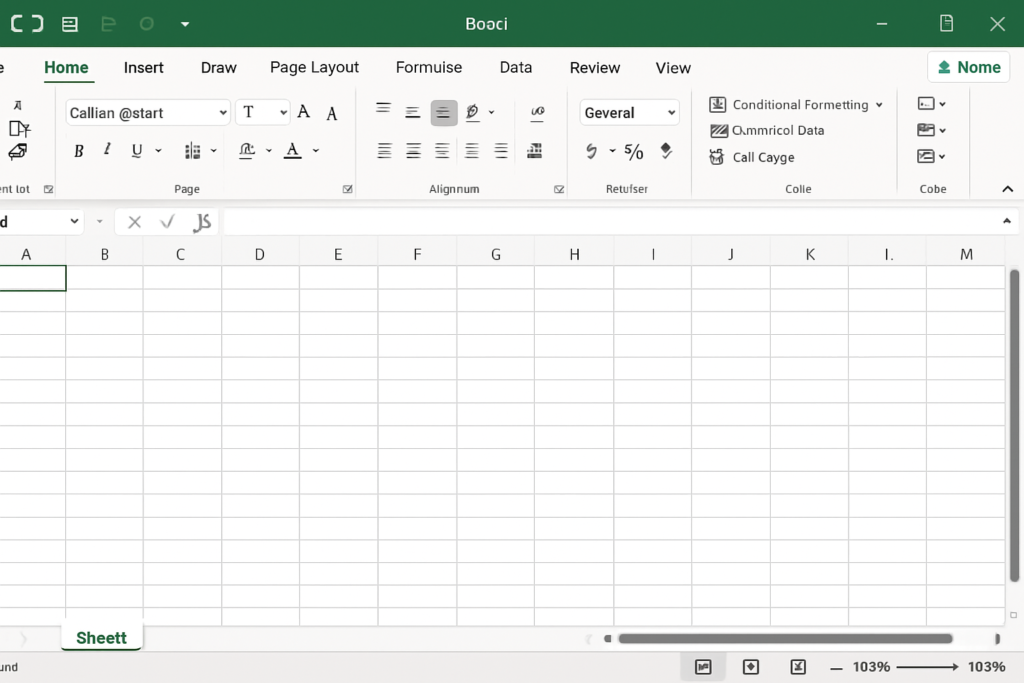Click the Nome button
The image size is (1024, 683).
(x=968, y=67)
